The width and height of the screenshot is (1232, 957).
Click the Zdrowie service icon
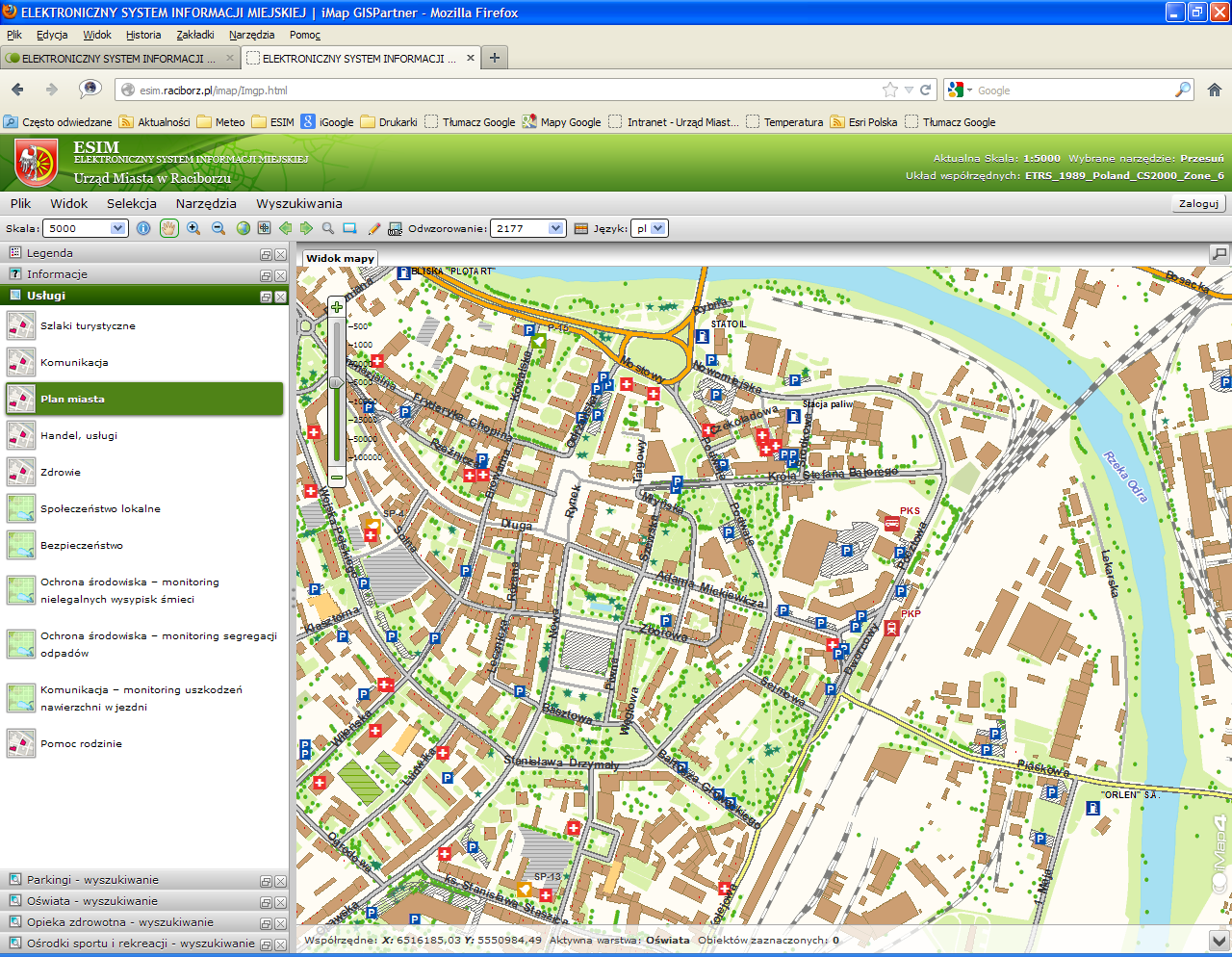tap(21, 472)
